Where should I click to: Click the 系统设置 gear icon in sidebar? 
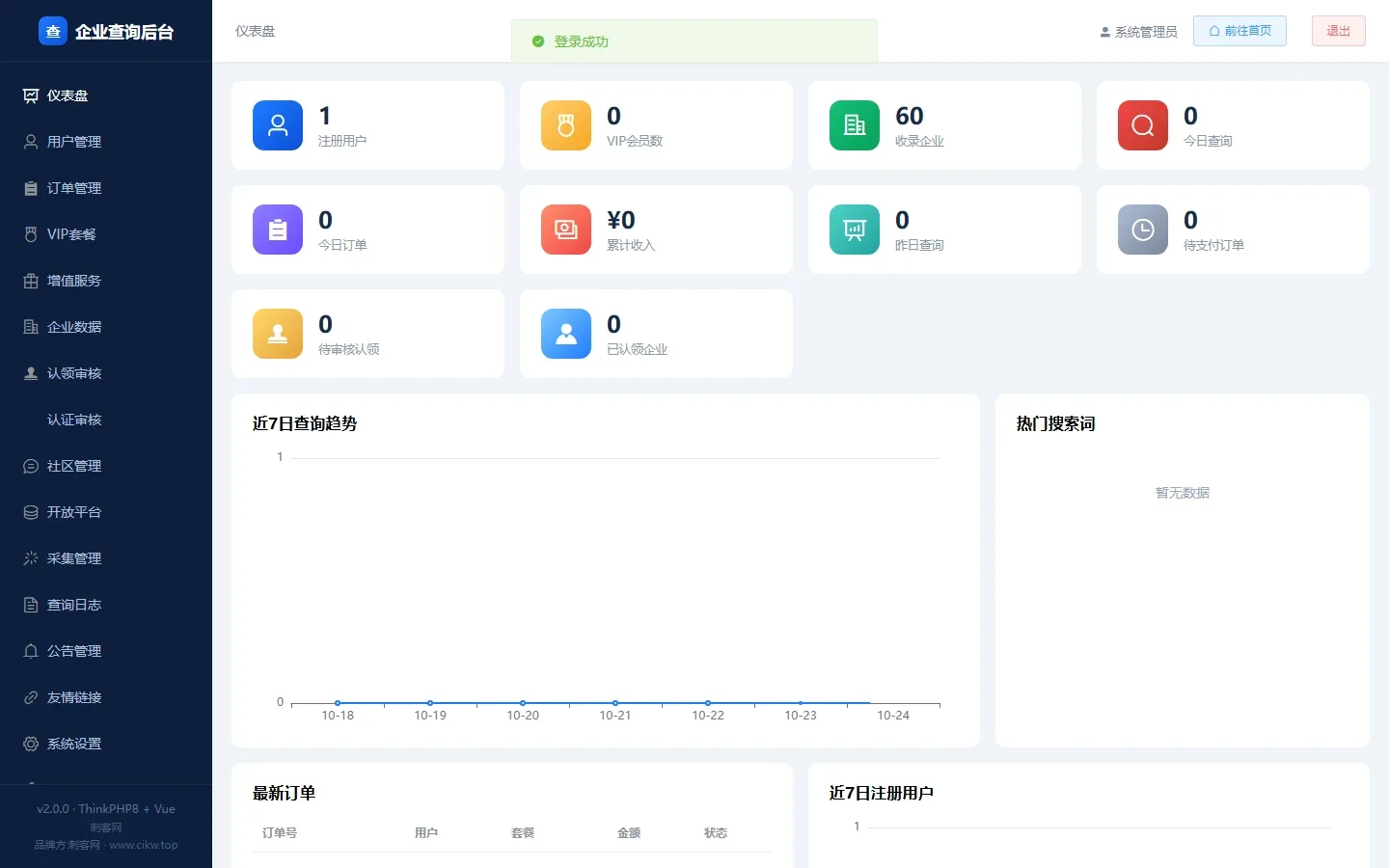click(x=31, y=744)
